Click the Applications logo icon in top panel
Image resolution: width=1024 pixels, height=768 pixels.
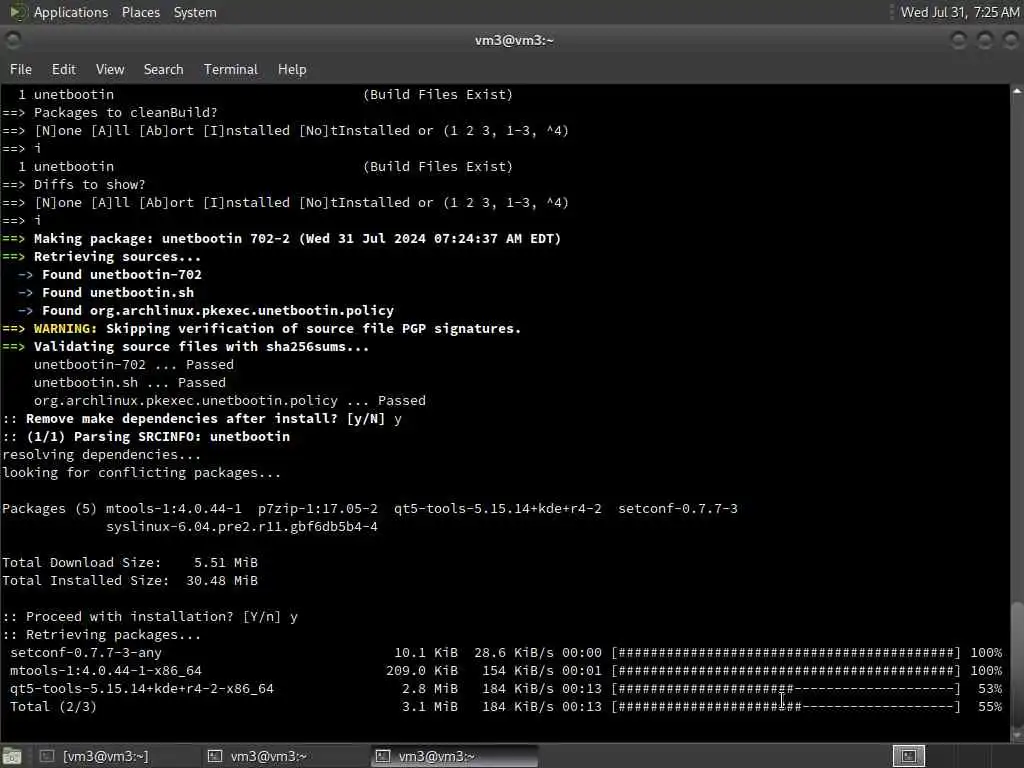pyautogui.click(x=17, y=12)
